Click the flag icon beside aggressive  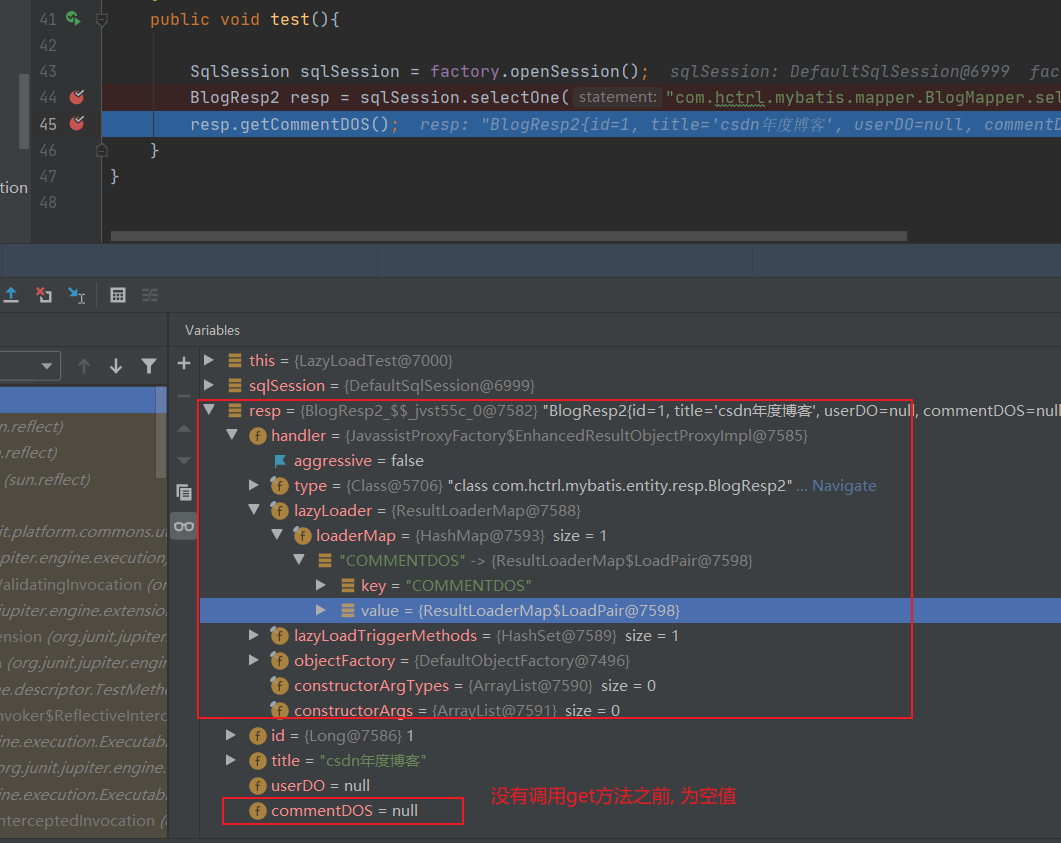(280, 461)
